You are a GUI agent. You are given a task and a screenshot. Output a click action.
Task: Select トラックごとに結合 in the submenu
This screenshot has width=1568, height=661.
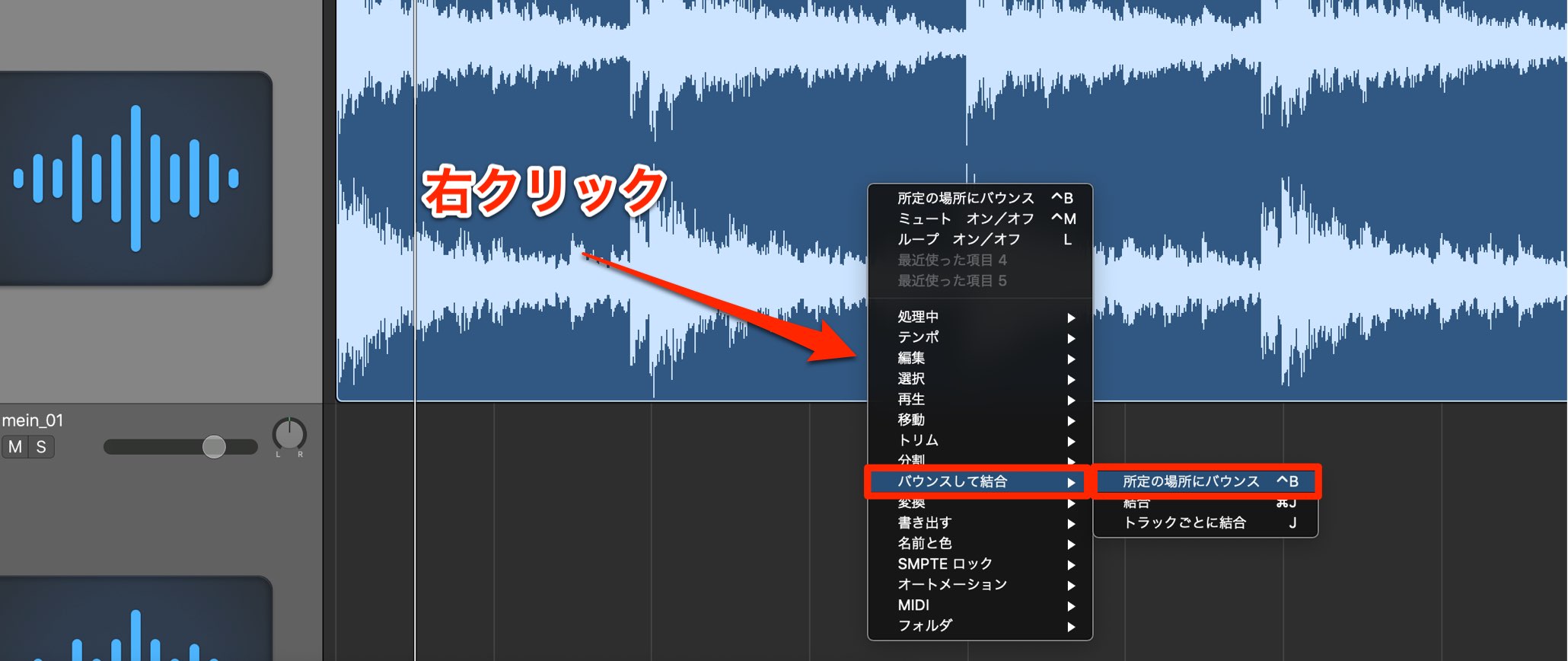pos(1206,522)
